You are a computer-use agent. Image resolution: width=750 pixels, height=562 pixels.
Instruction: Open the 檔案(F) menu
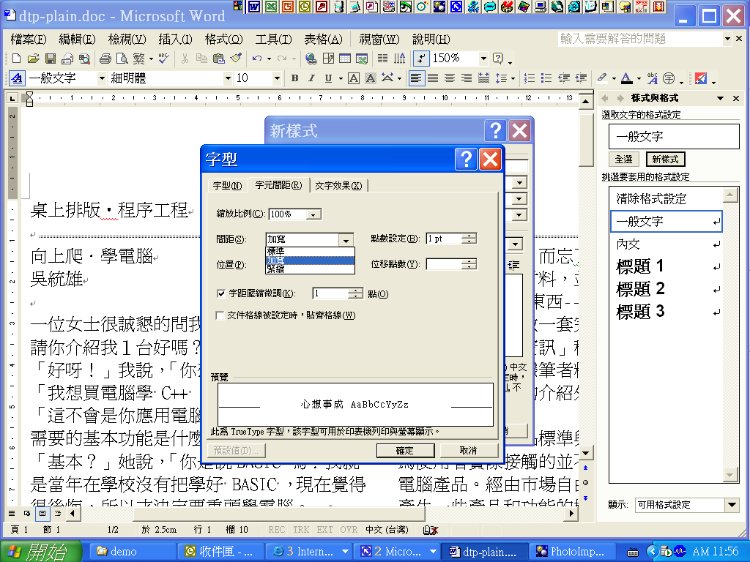coord(28,39)
